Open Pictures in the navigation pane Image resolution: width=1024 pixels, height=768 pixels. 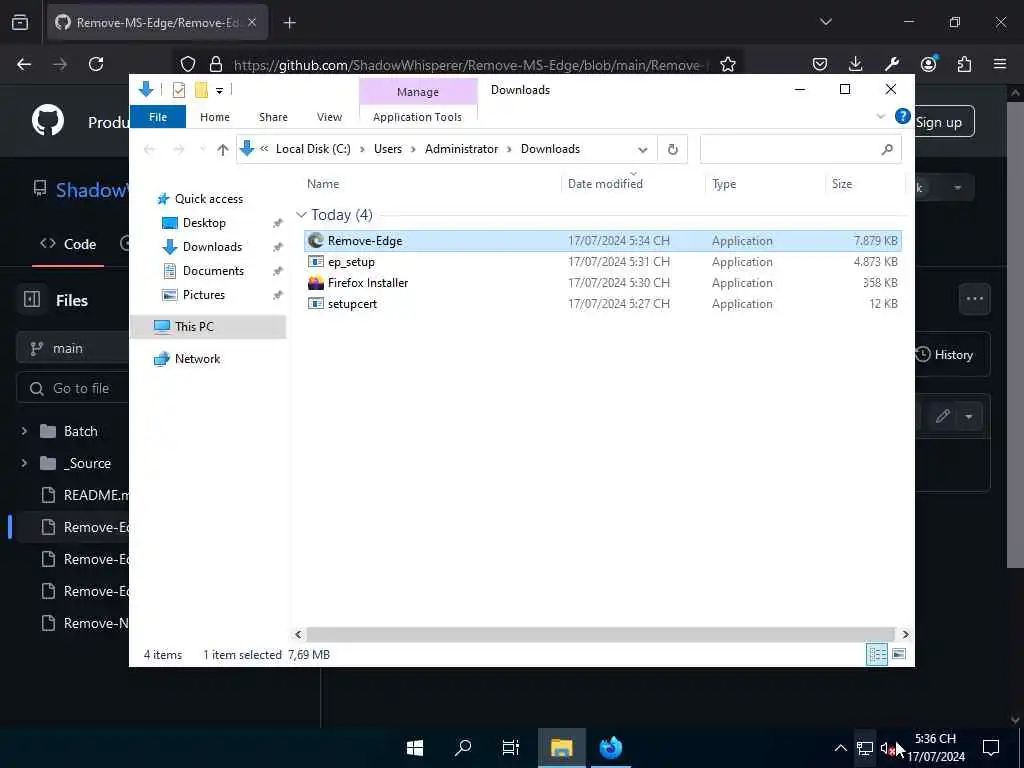pyautogui.click(x=204, y=295)
